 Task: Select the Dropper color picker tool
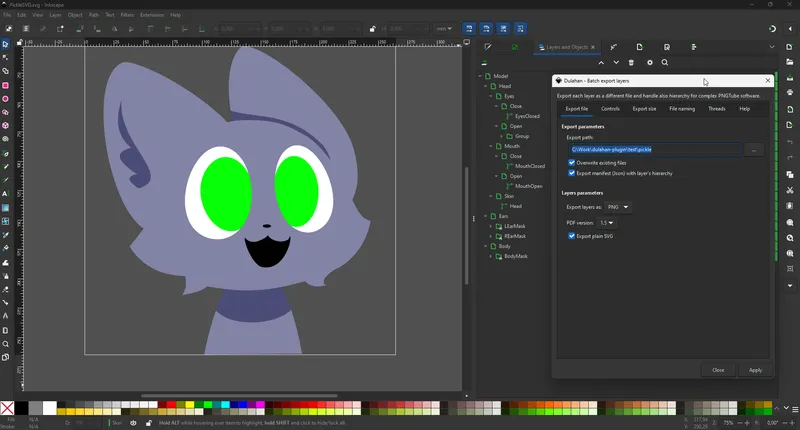click(5, 235)
